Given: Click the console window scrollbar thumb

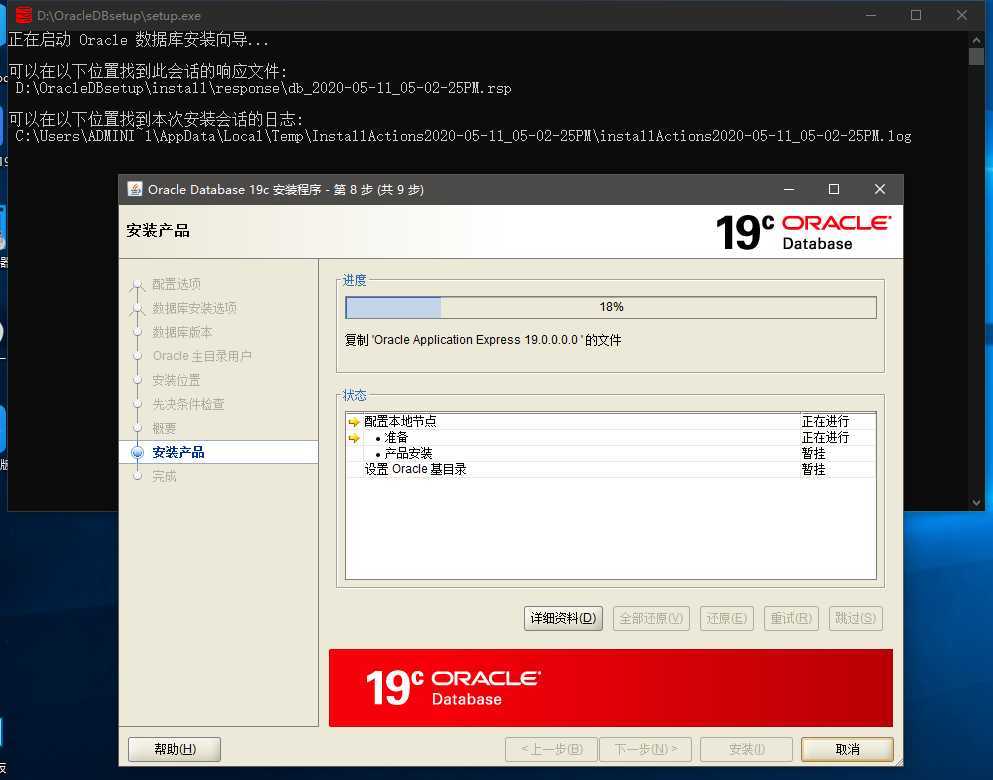Looking at the screenshot, I should point(976,56).
